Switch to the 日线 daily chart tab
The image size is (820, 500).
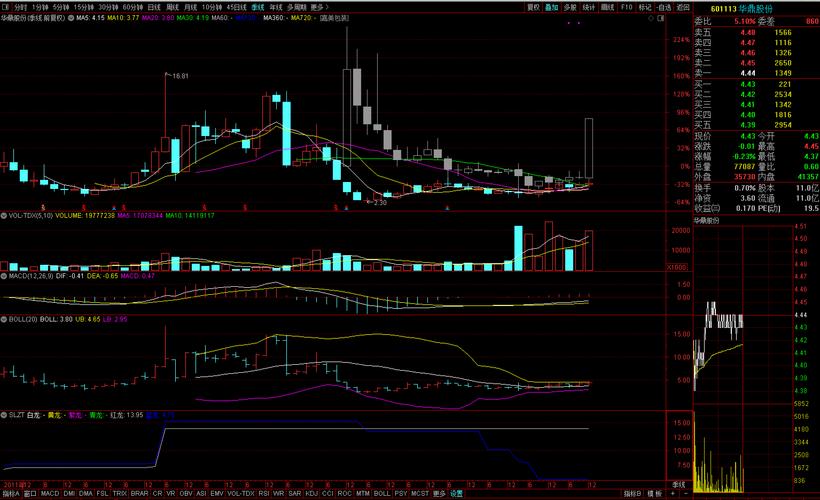(154, 6)
